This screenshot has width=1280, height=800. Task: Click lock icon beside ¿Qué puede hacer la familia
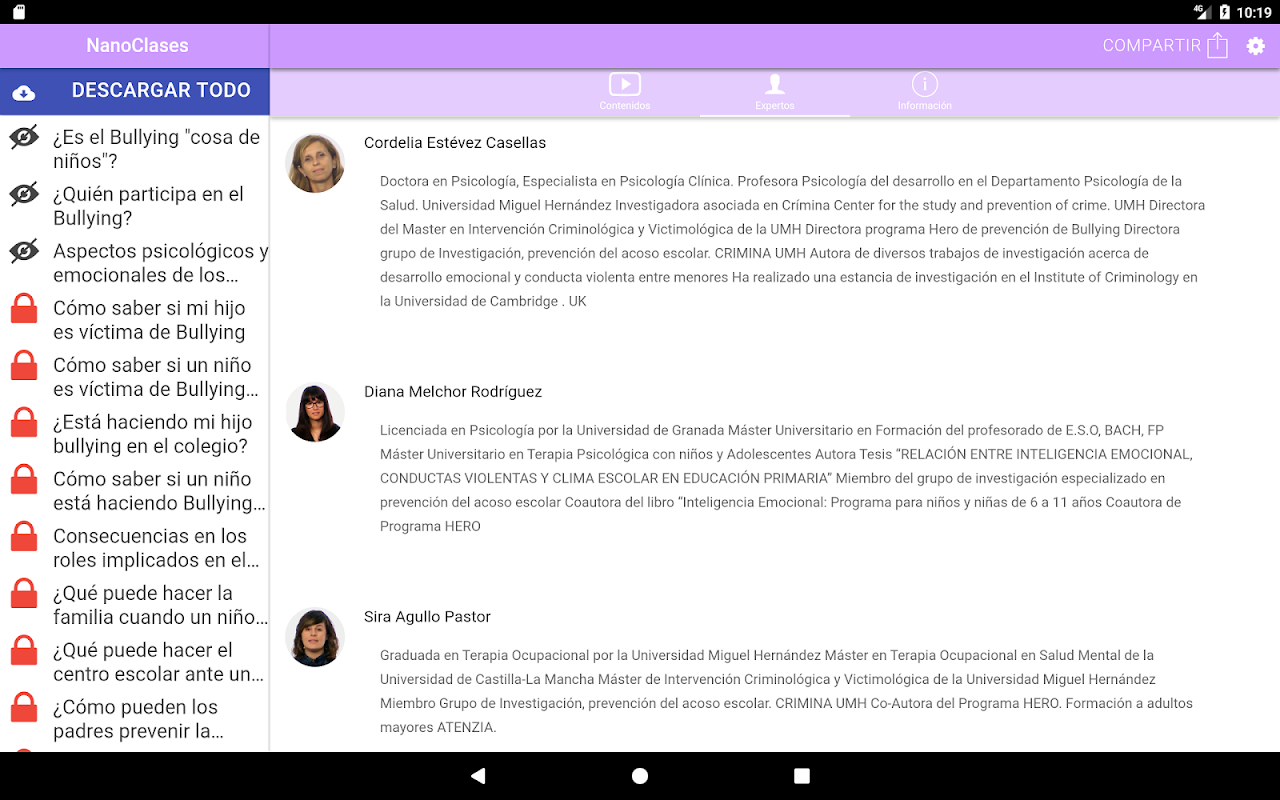click(24, 594)
